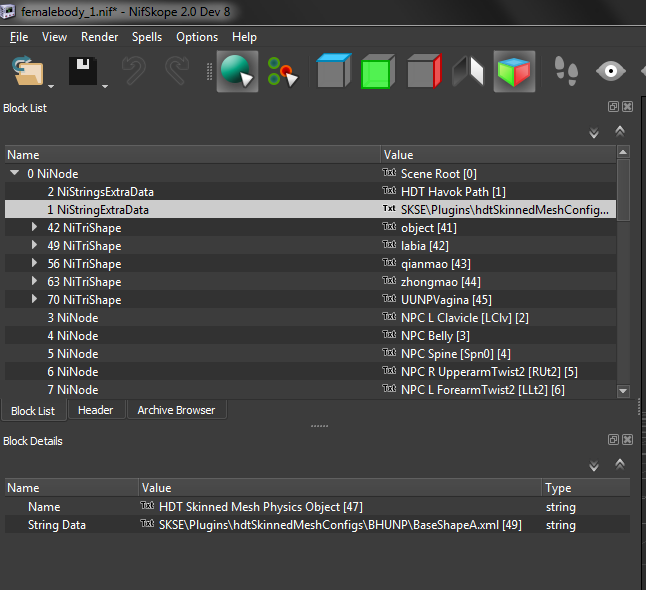The height and width of the screenshot is (590, 646).
Task: Click the NPC Belly [3] value
Action: coord(435,336)
